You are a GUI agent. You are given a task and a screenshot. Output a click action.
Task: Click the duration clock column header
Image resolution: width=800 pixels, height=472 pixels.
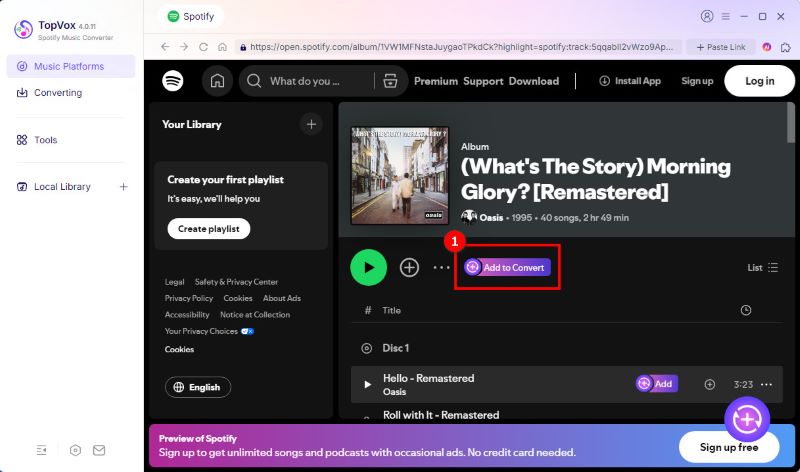(745, 310)
